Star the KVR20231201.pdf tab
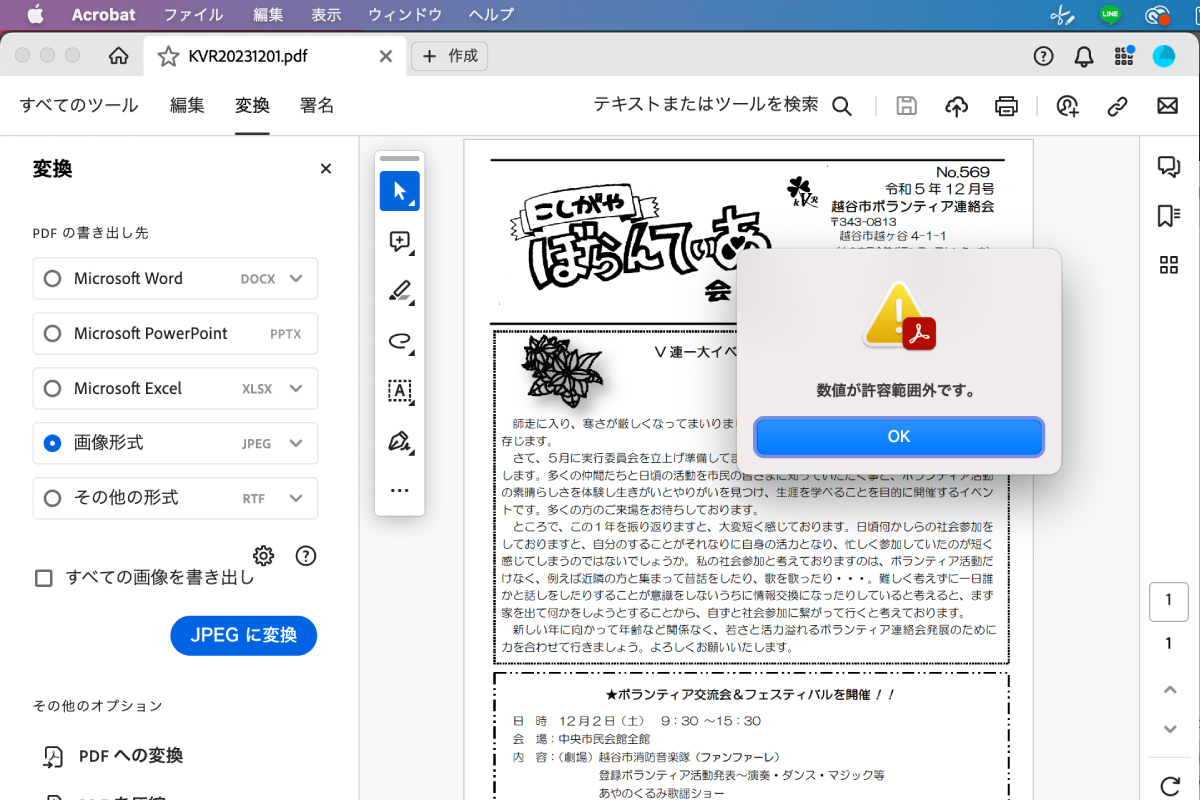Image resolution: width=1200 pixels, height=800 pixels. click(168, 56)
